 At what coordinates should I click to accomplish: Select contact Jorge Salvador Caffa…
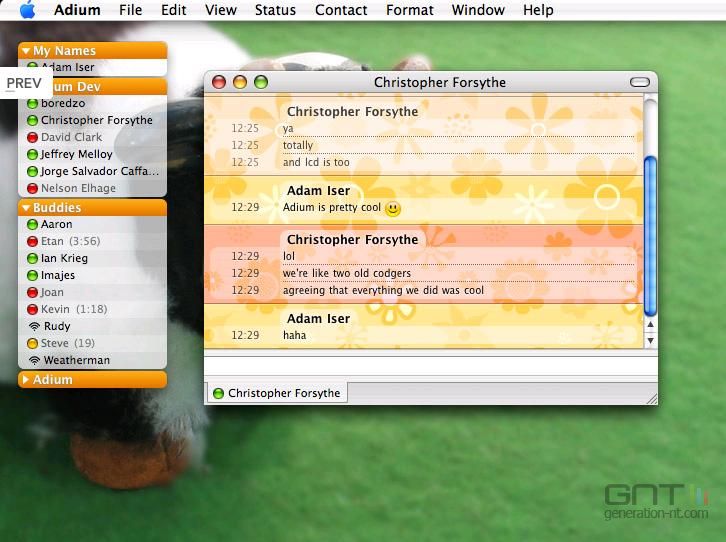pos(100,171)
